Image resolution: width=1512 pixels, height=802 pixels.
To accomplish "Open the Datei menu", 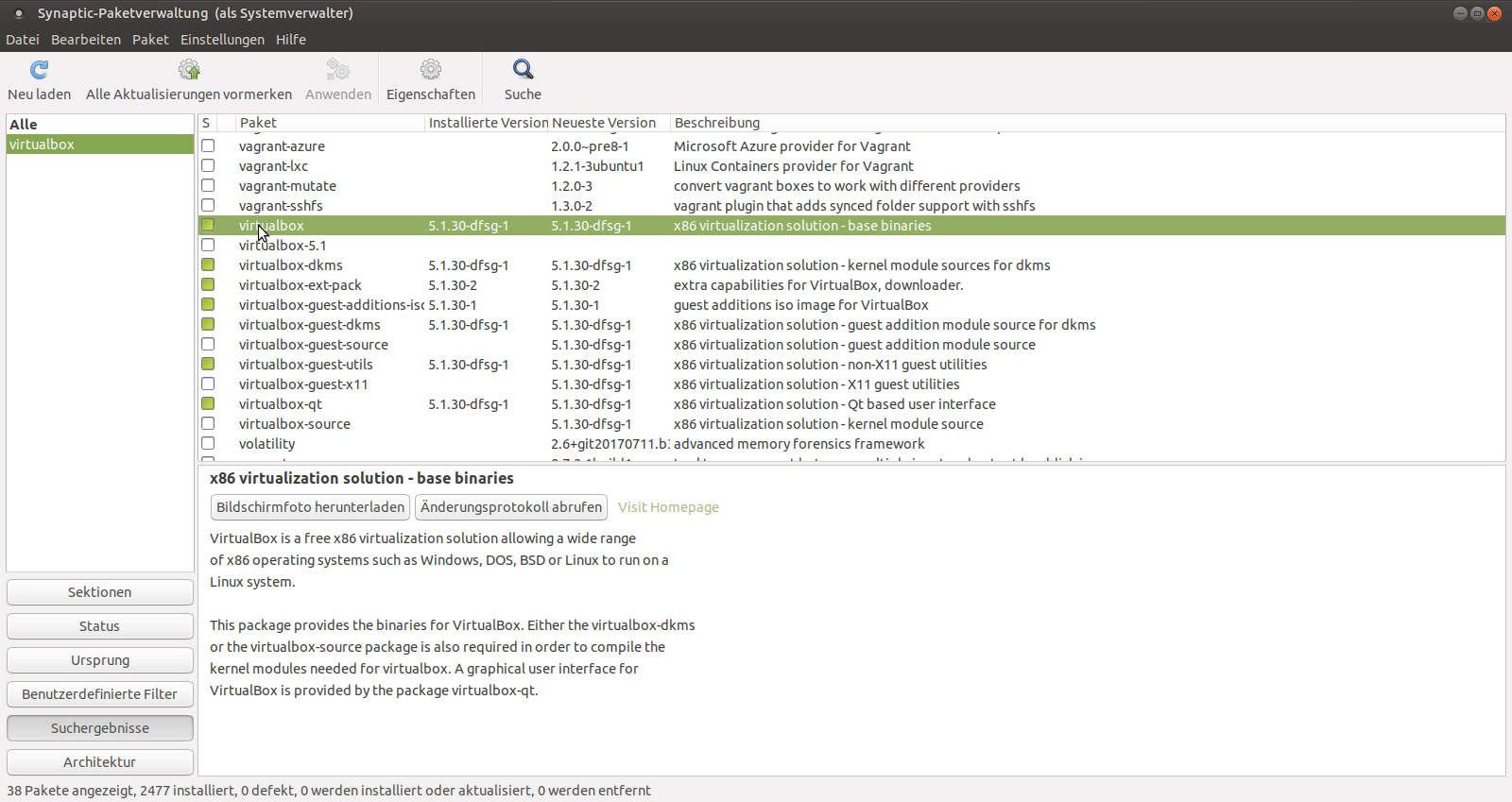I will 23,40.
